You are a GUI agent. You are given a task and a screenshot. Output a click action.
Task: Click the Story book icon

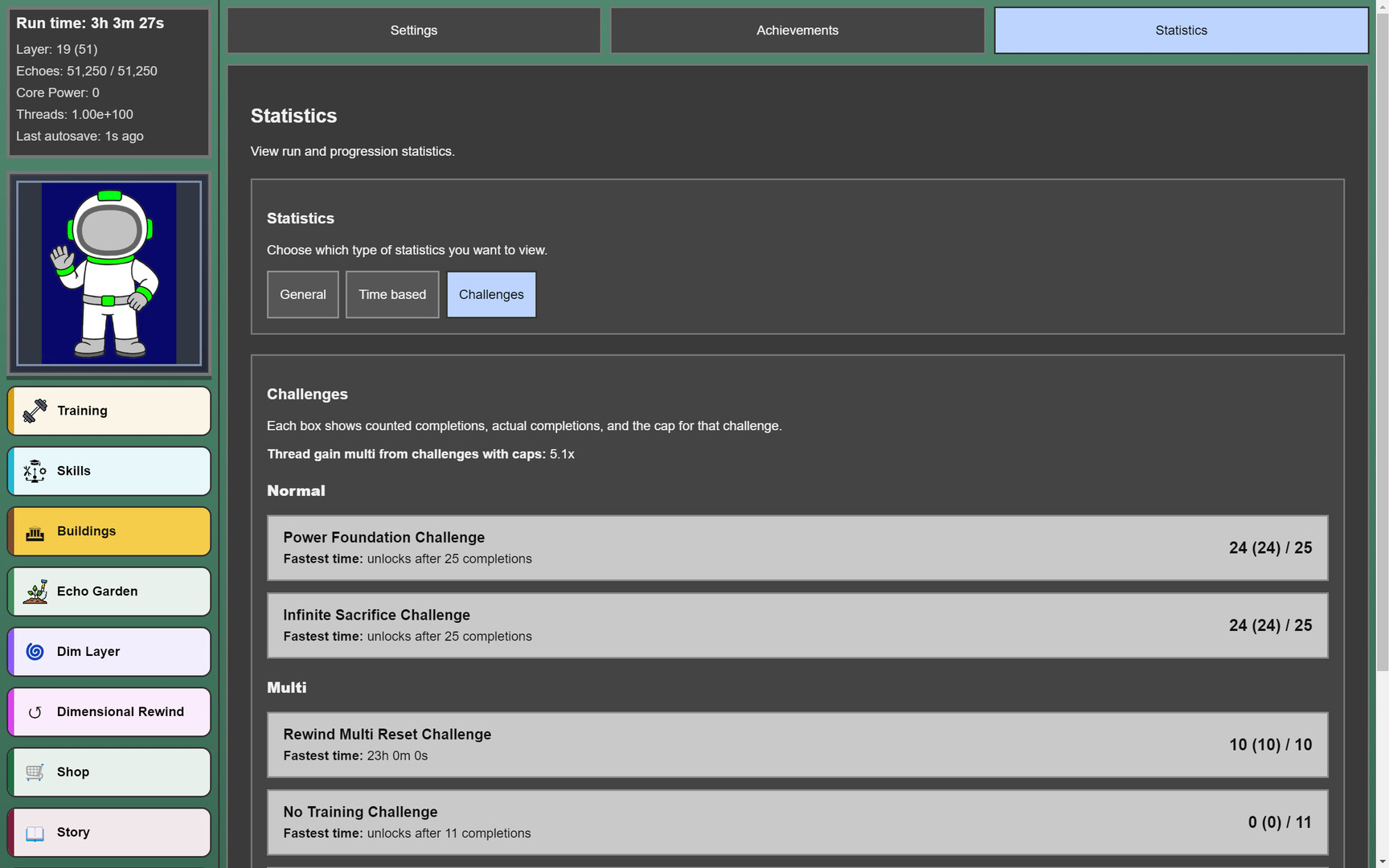[35, 833]
